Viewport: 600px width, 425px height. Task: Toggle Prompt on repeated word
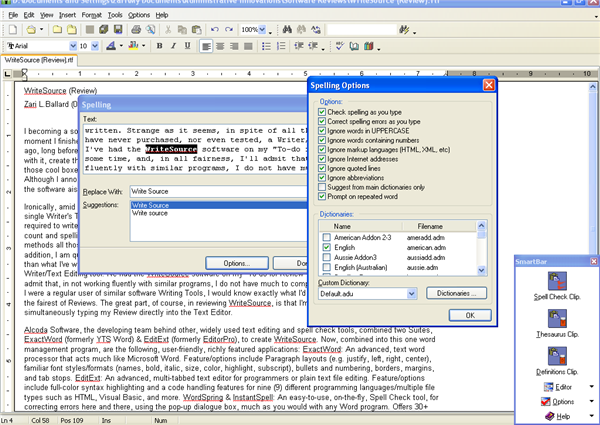tap(322, 196)
